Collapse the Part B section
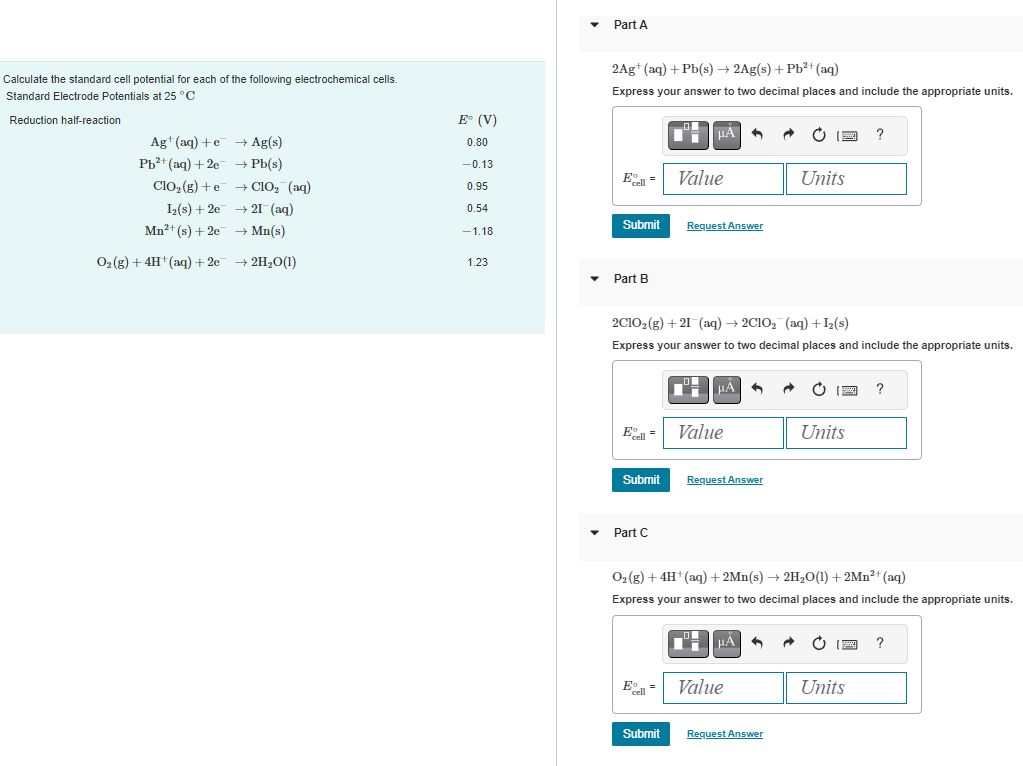The width and height of the screenshot is (1023, 766). [x=593, y=278]
